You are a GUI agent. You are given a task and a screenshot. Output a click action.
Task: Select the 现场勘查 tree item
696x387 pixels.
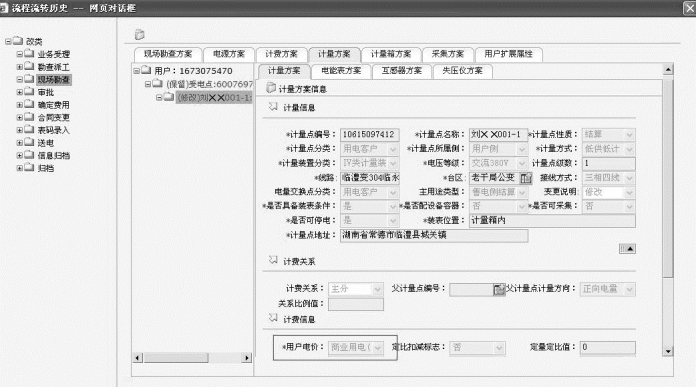click(x=53, y=79)
